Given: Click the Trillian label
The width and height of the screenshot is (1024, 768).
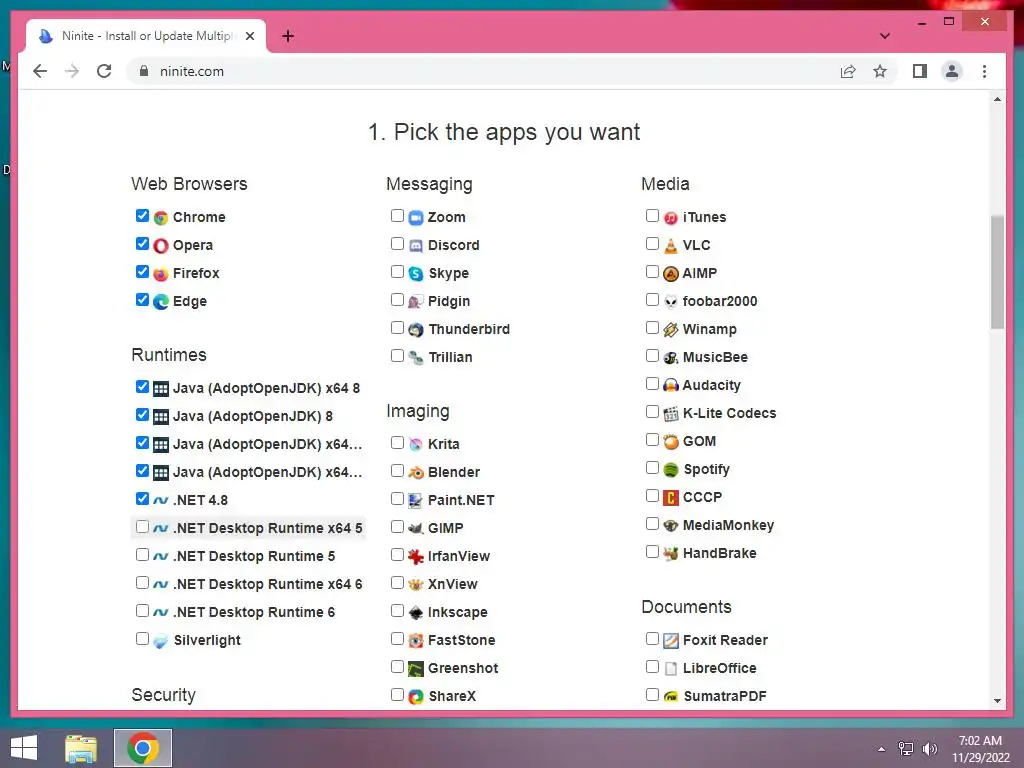Looking at the screenshot, I should click(x=451, y=358).
